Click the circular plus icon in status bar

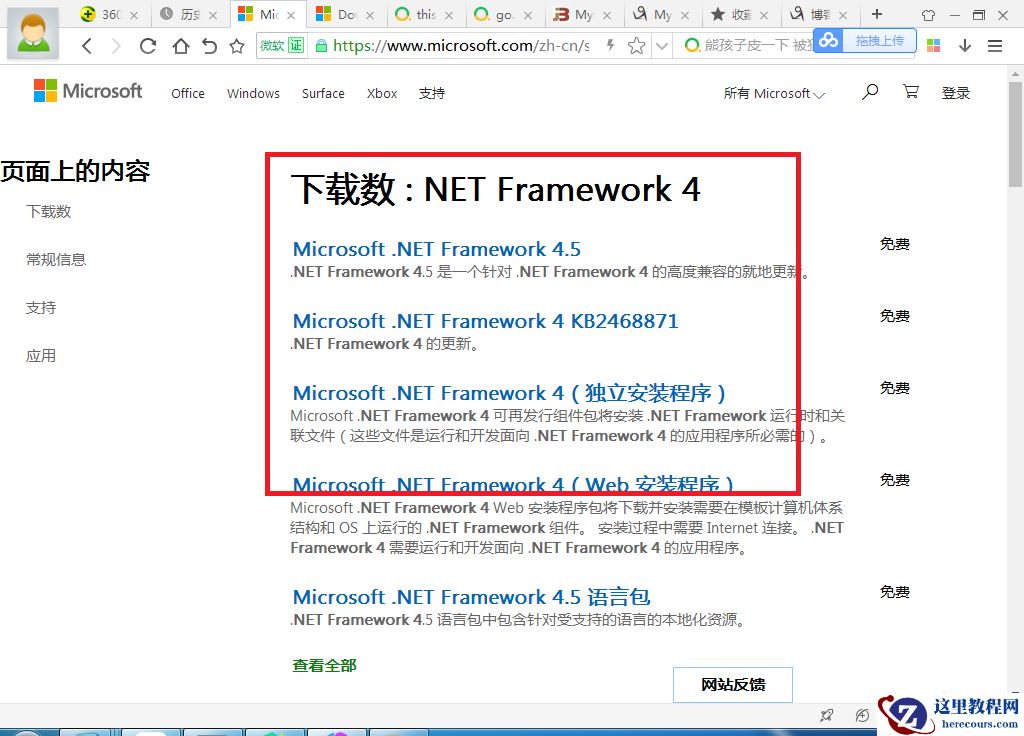pyautogui.click(x=862, y=716)
